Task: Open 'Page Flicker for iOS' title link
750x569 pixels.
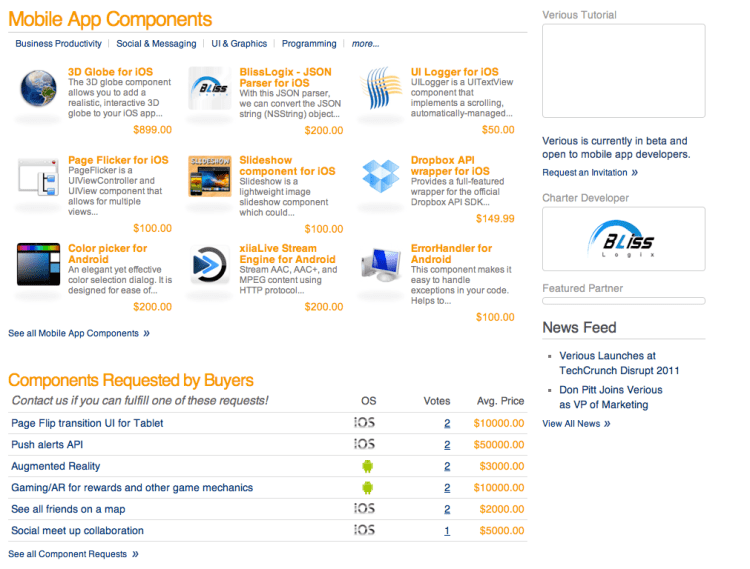Action: click(x=118, y=160)
